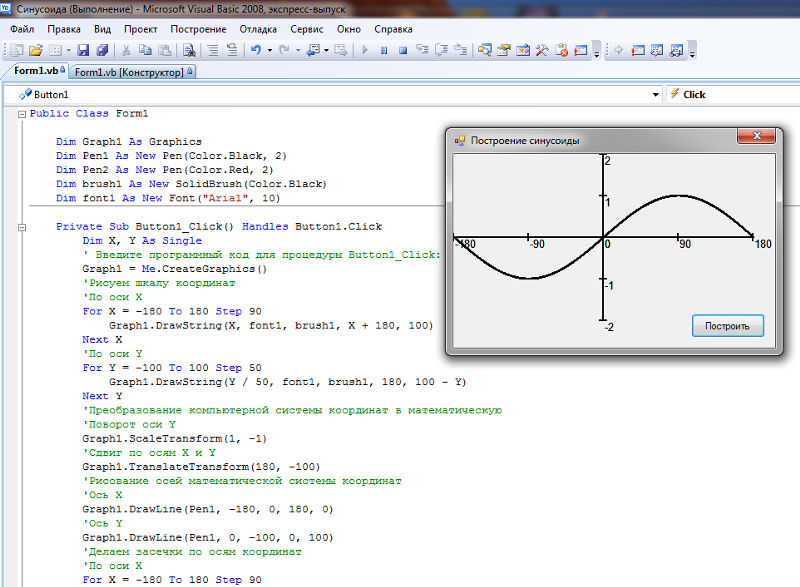
Task: Click the Show Next Statement arrow icon
Action: [x=619, y=50]
